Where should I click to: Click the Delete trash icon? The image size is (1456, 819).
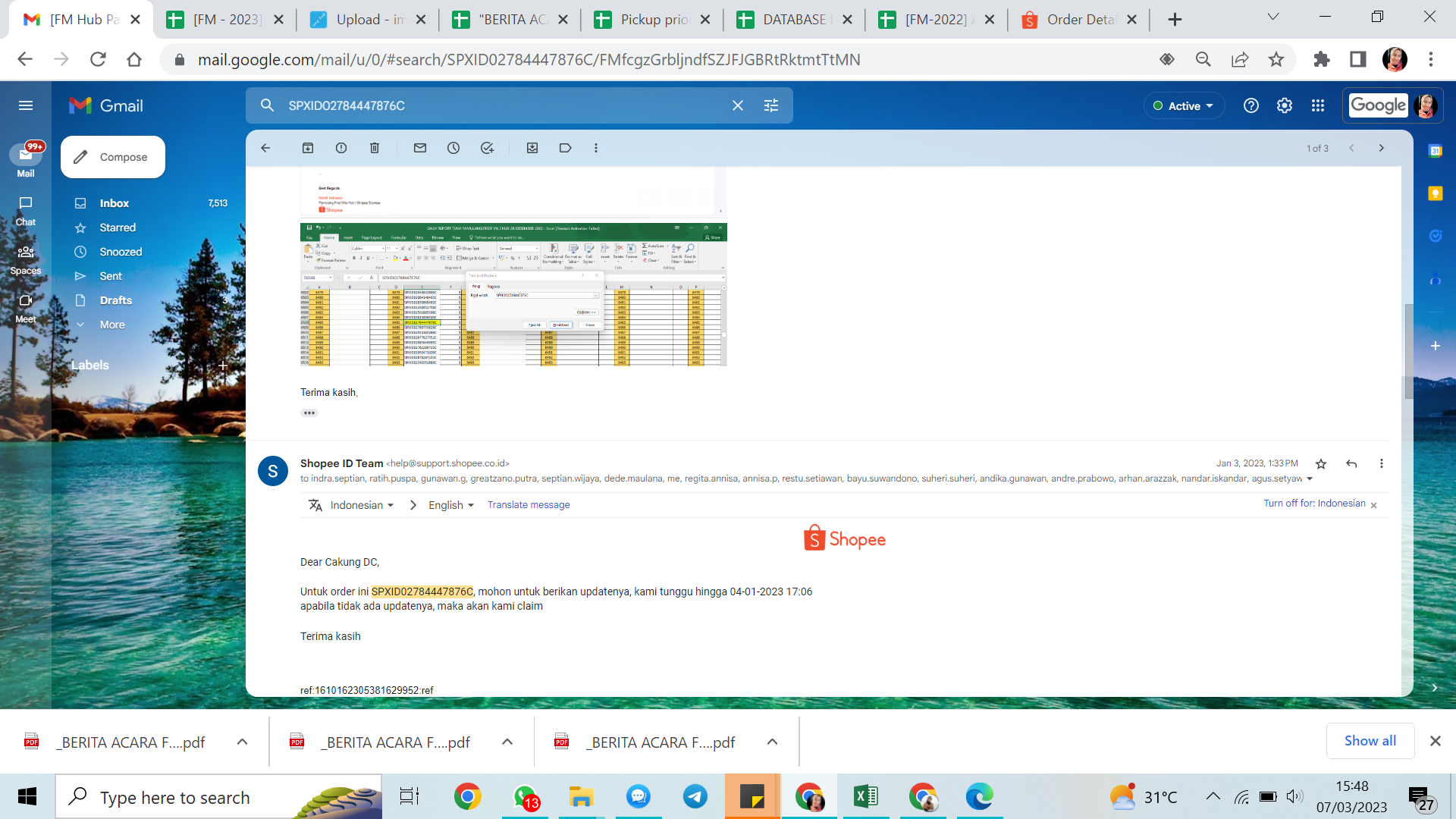coord(375,148)
